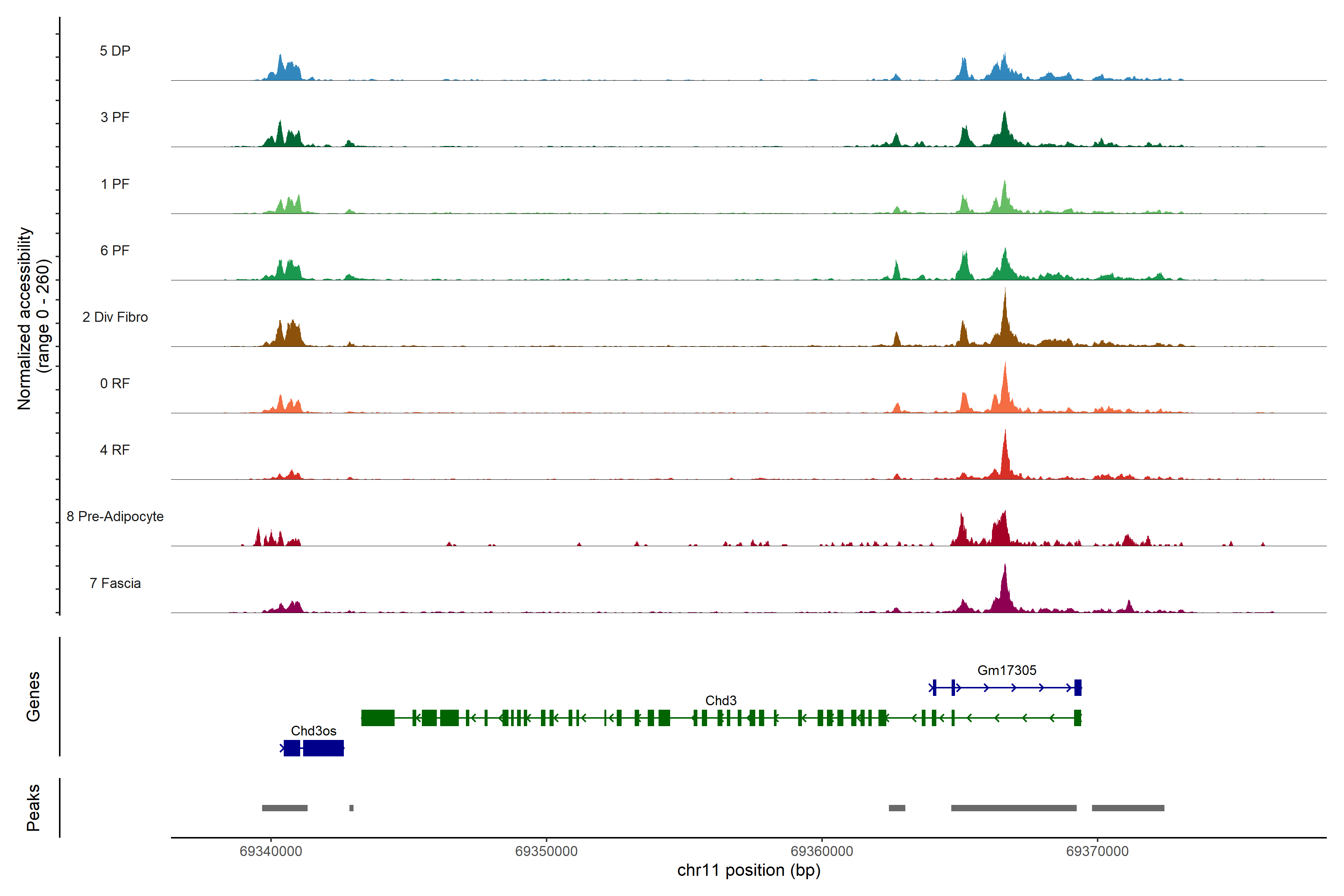Click the 8 Pre-Adipocyte track label
The image size is (1344, 896).
(115, 517)
